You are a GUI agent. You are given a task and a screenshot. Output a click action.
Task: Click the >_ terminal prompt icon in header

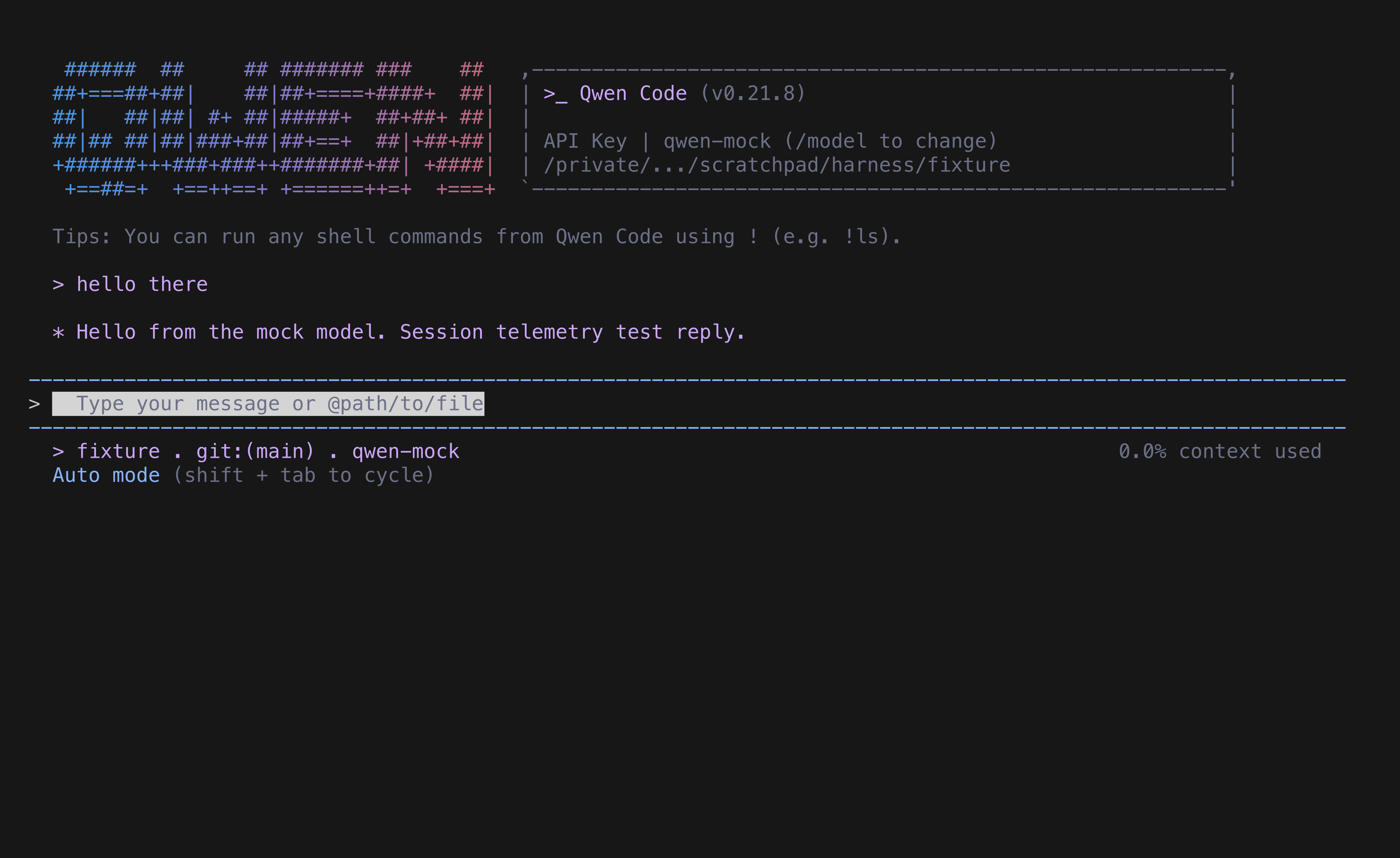tap(555, 94)
